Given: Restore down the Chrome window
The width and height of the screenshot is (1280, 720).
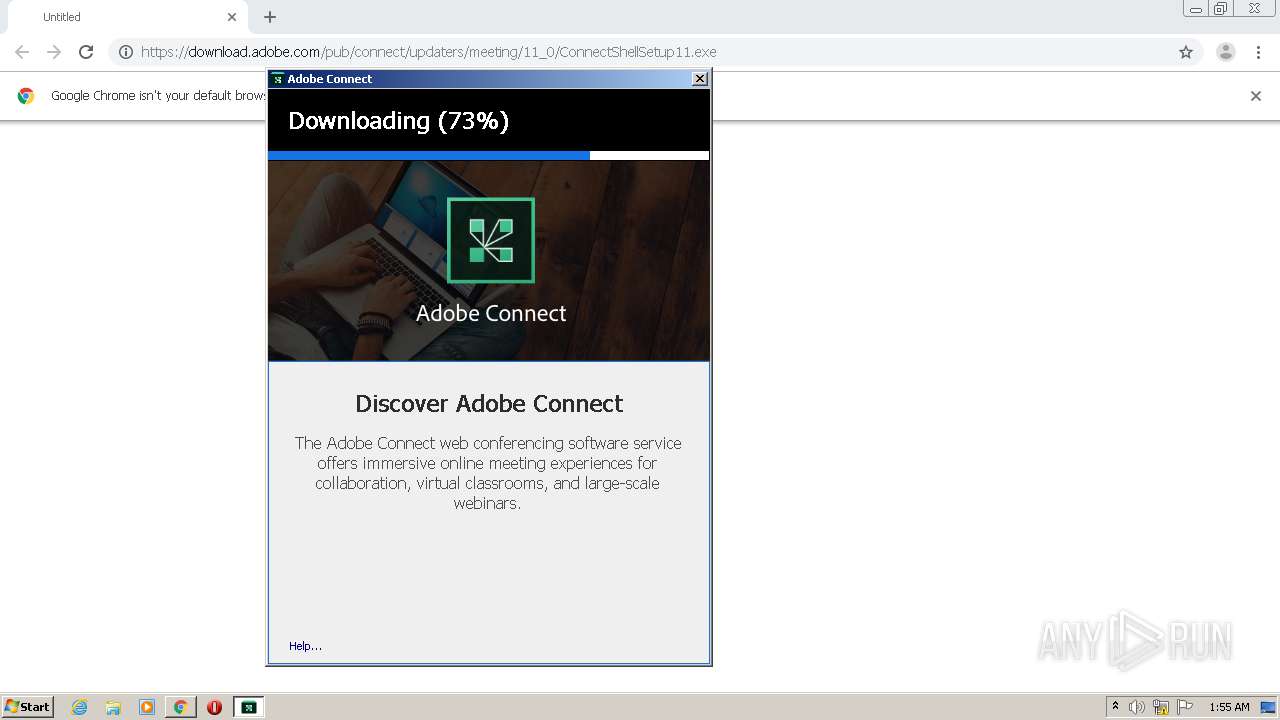Looking at the screenshot, I should point(1220,9).
